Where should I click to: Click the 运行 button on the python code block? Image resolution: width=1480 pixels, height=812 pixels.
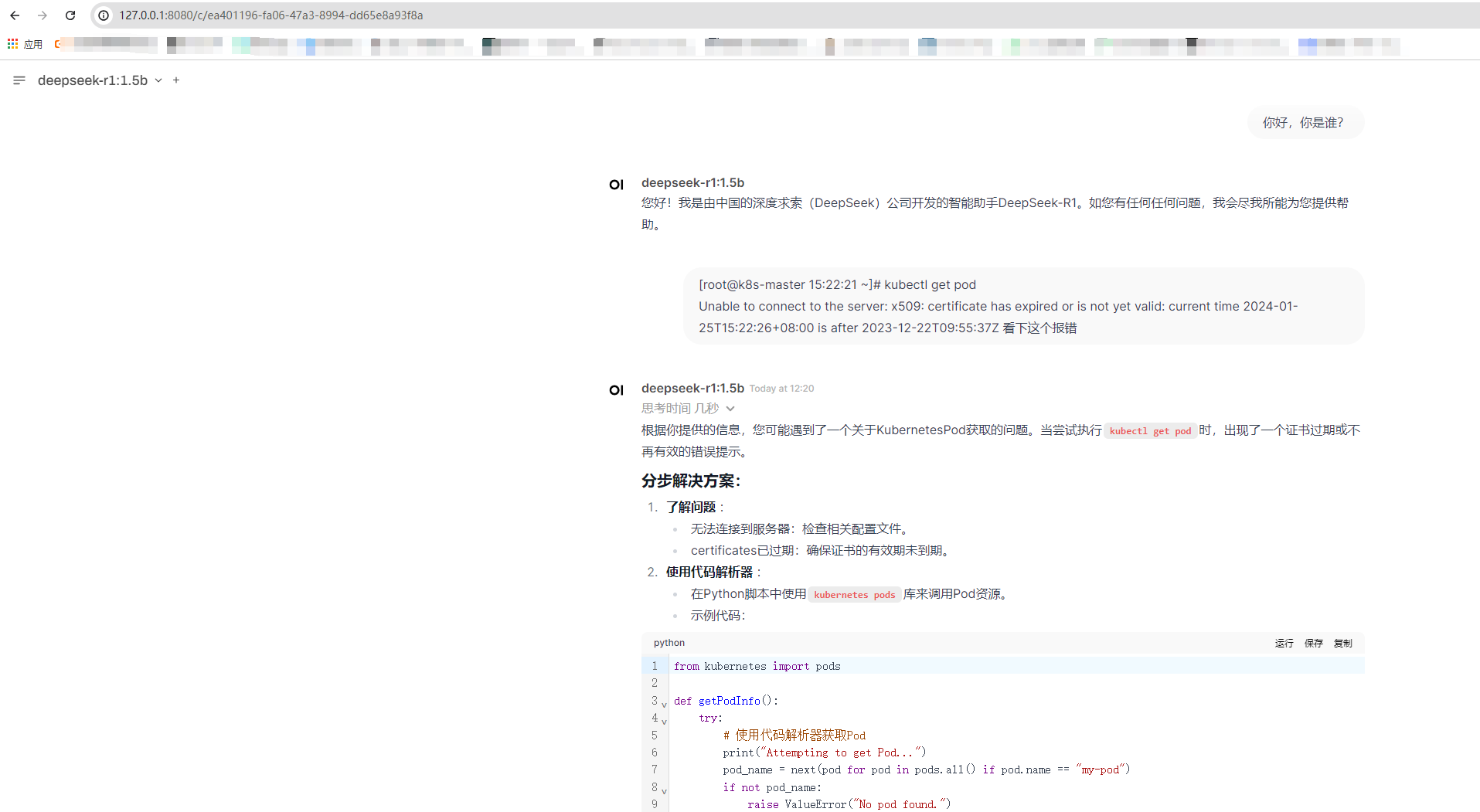click(x=1284, y=643)
